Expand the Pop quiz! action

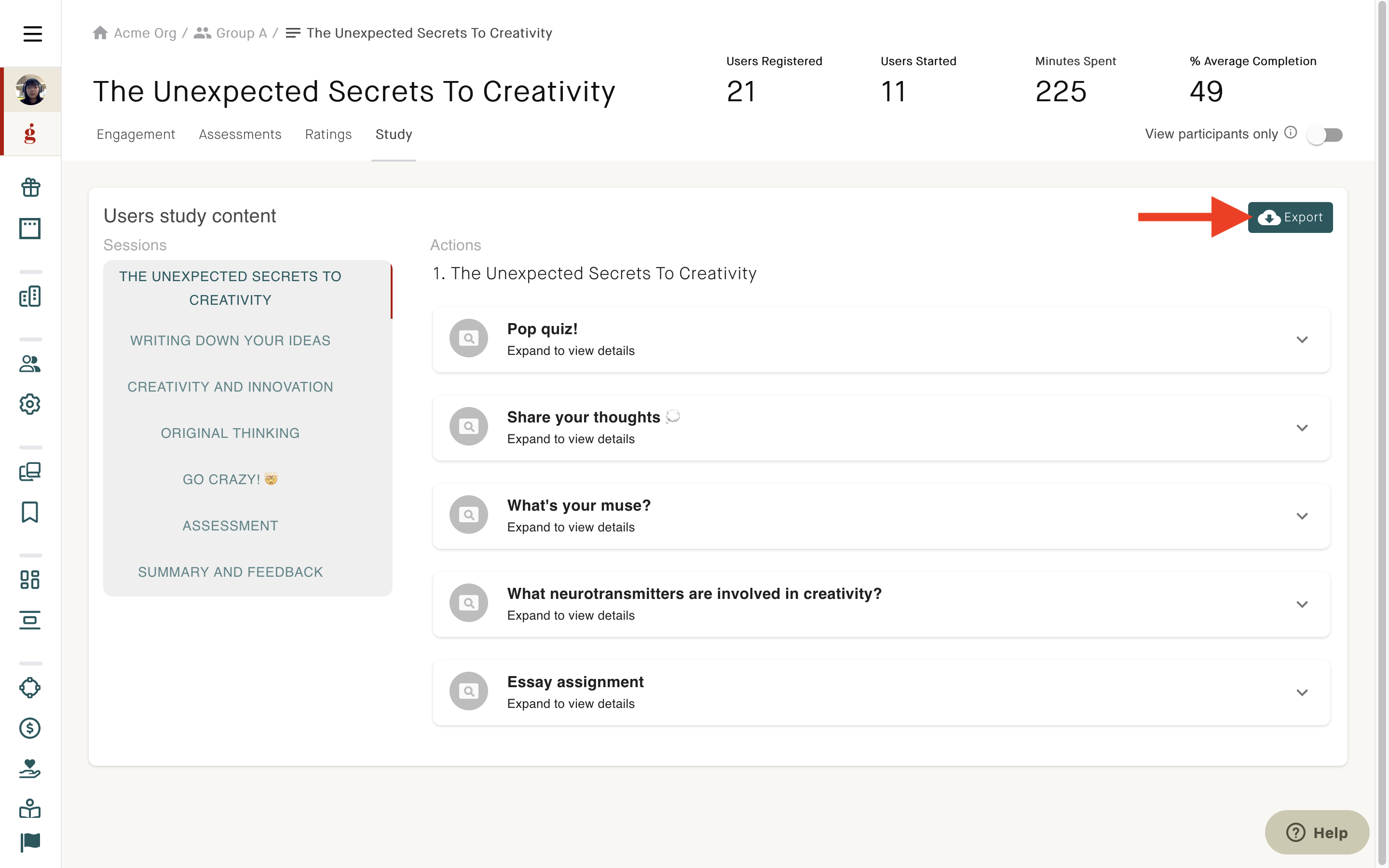[881, 339]
